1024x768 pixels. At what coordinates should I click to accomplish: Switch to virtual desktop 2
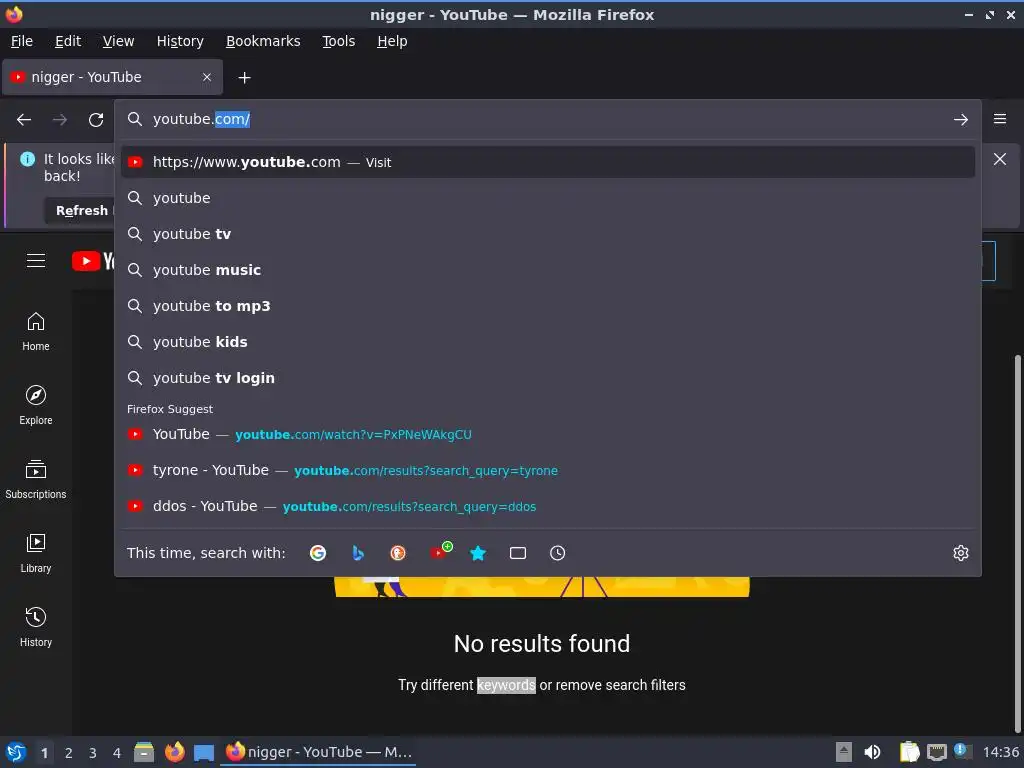[69, 753]
